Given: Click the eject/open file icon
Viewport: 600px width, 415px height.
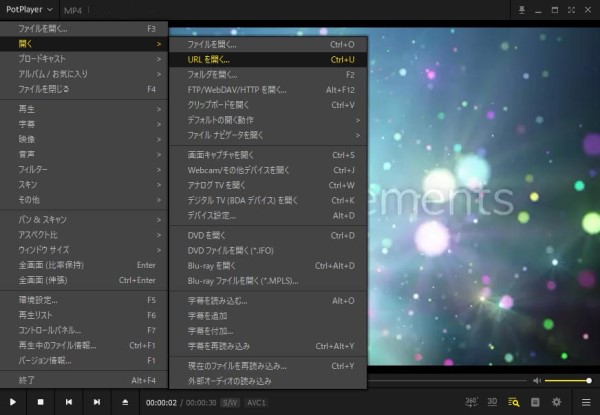Looking at the screenshot, I should 125,402.
